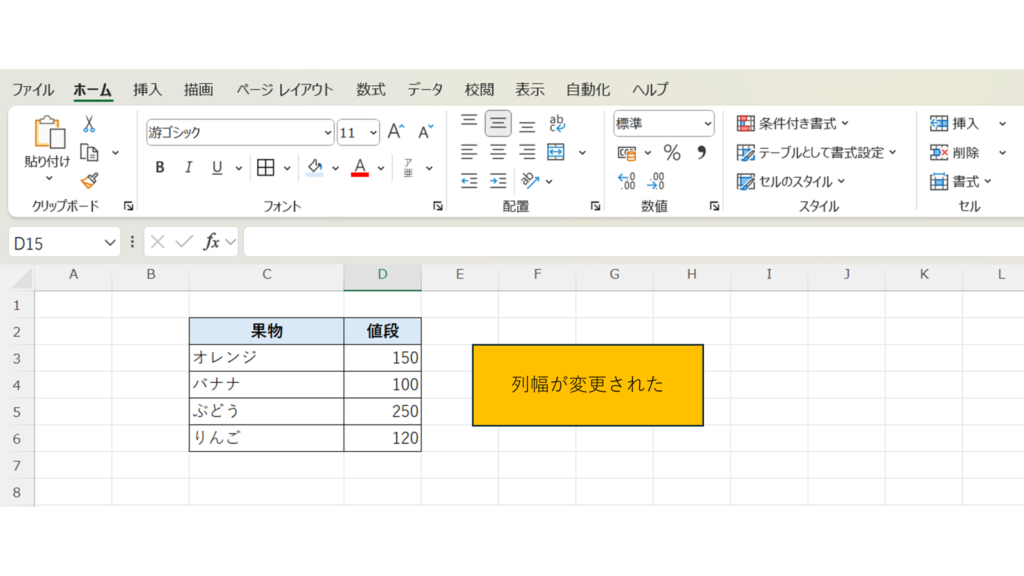Click the Format Painter brush icon
This screenshot has height=576, width=1024.
(x=89, y=181)
